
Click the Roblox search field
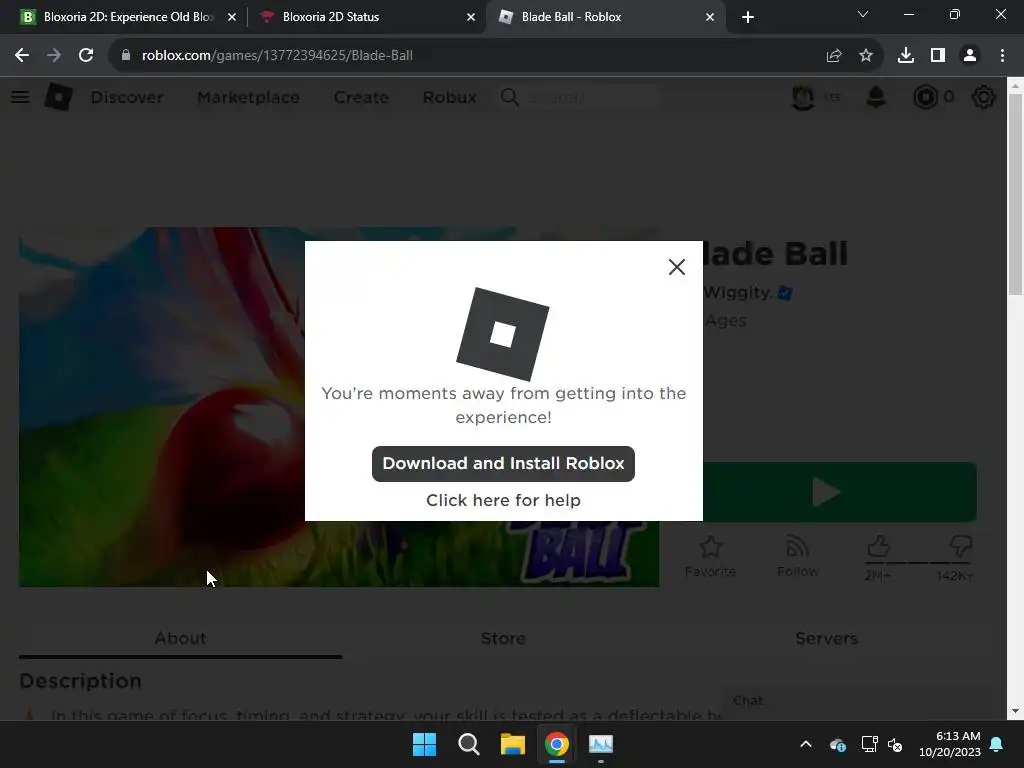580,97
